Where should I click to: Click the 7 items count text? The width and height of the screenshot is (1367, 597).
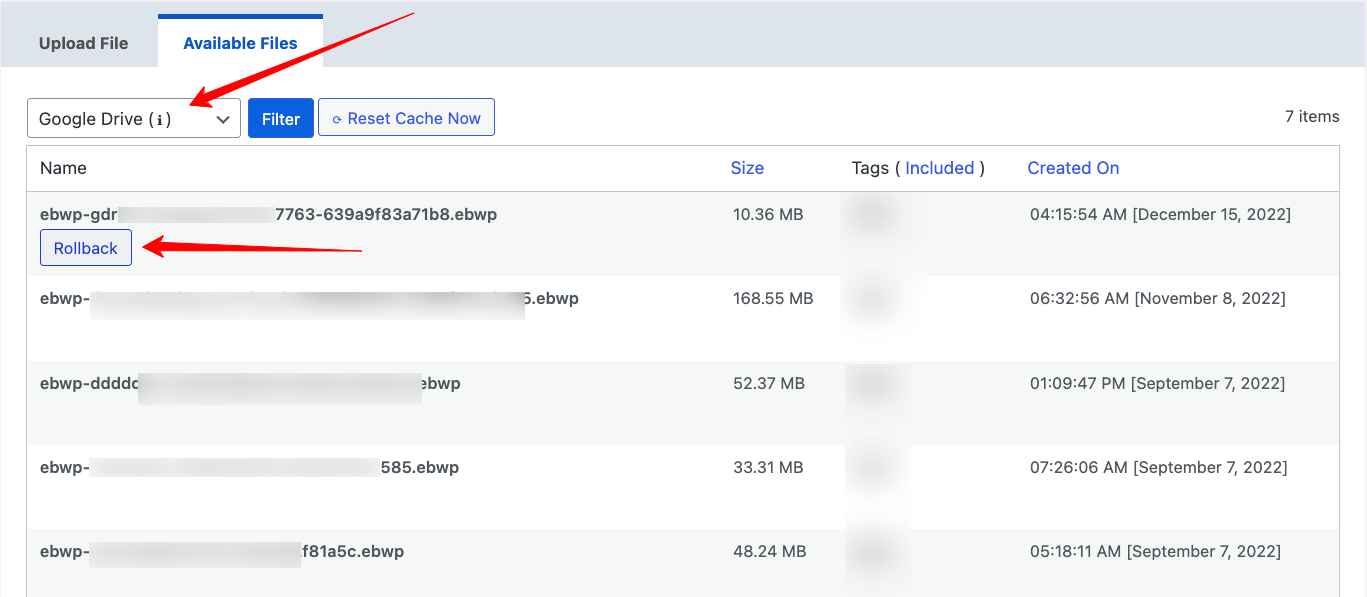(x=1311, y=117)
